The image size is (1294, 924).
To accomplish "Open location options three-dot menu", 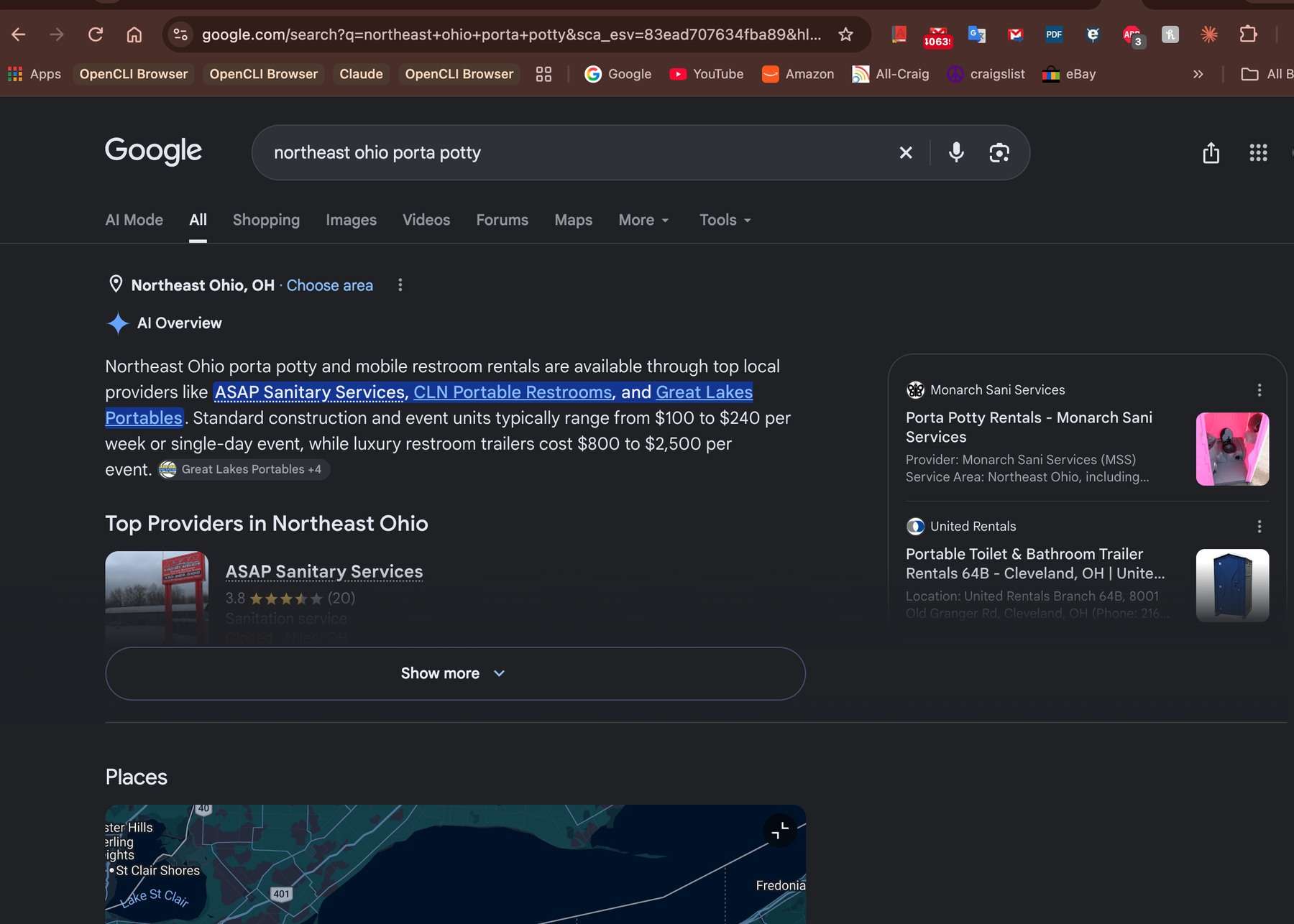I will click(x=400, y=285).
